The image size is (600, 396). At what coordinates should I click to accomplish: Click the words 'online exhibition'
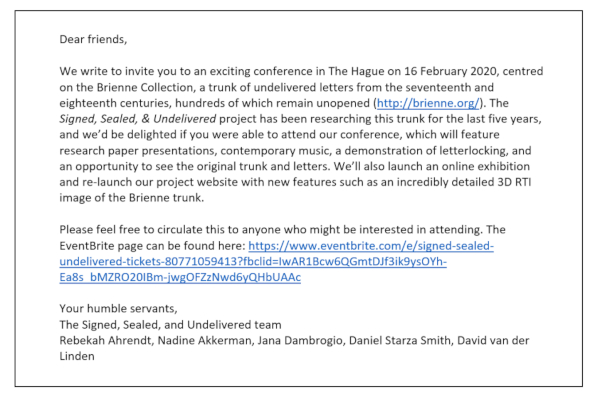click(486, 166)
